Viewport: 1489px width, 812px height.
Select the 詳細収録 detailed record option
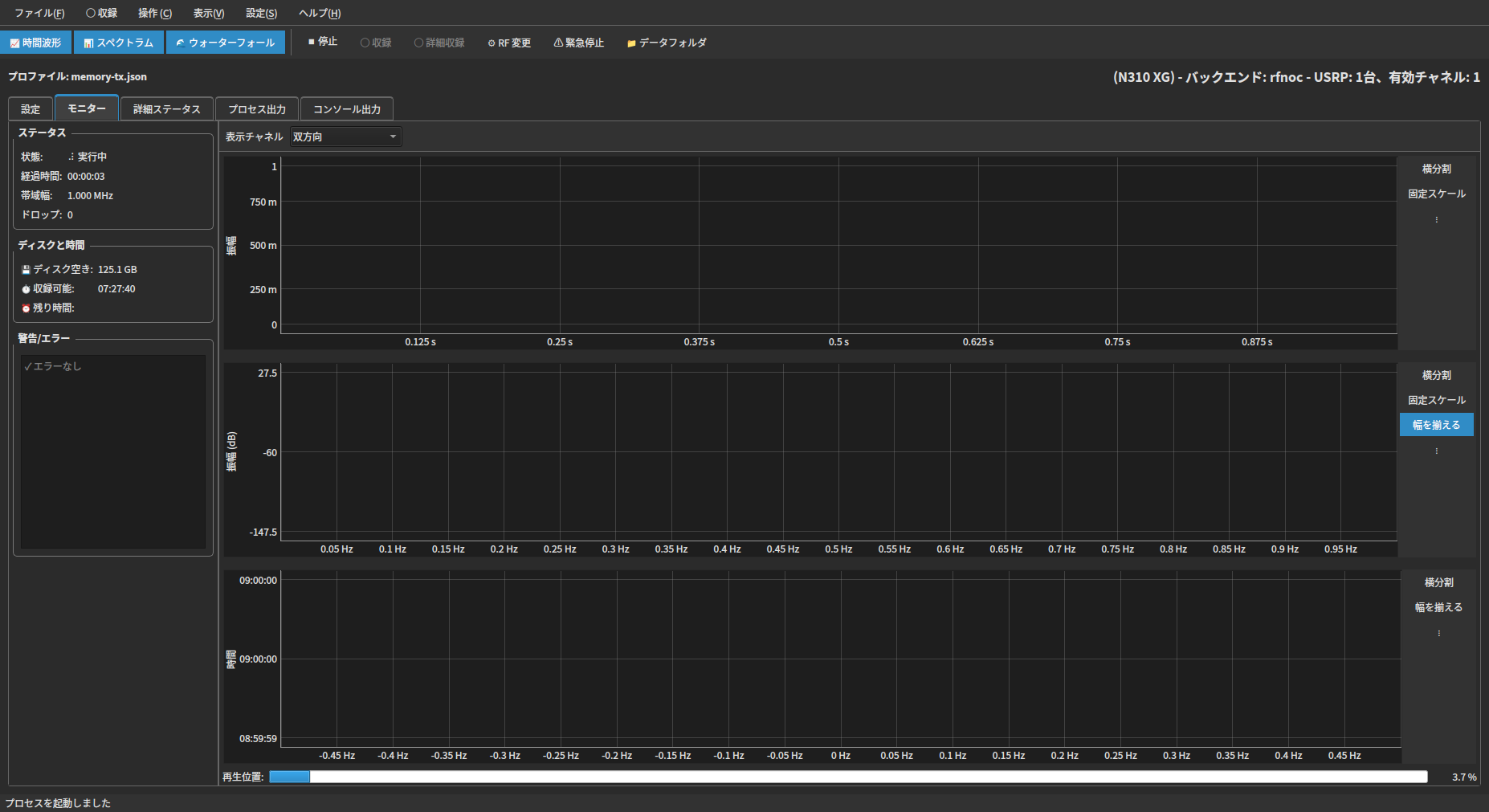439,43
